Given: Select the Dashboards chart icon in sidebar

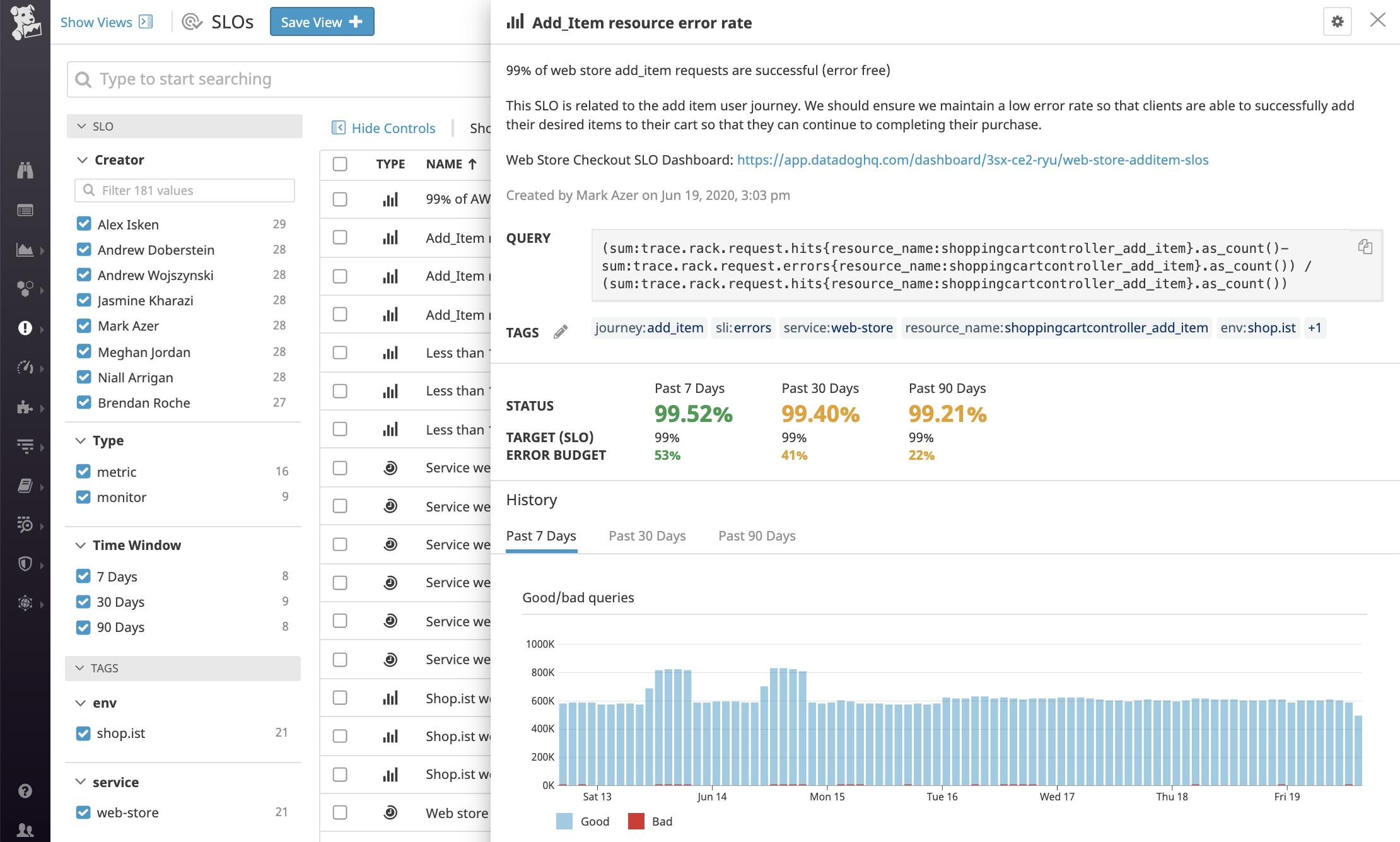Looking at the screenshot, I should 25,250.
